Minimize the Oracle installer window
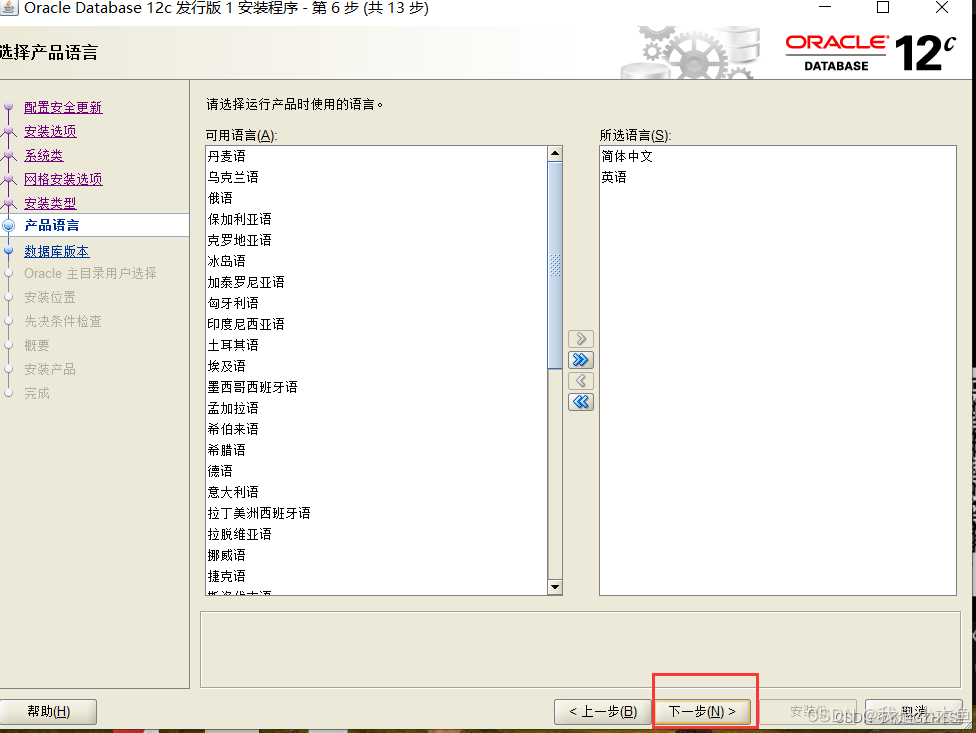Screen dimensions: 976x733 (825, 7)
